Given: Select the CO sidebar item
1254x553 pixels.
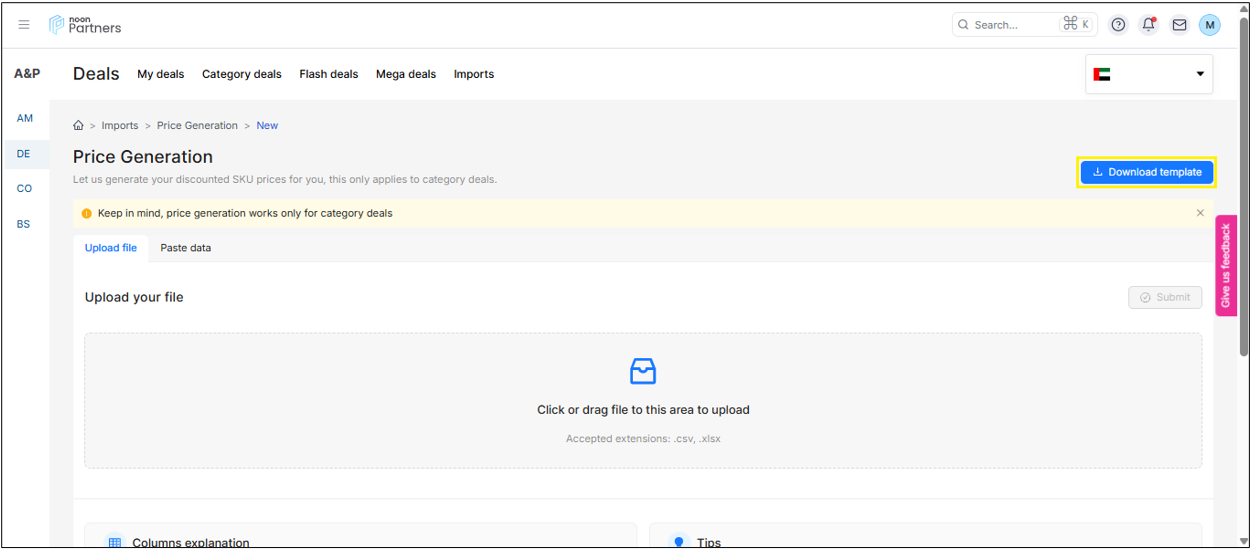Looking at the screenshot, I should tap(24, 189).
